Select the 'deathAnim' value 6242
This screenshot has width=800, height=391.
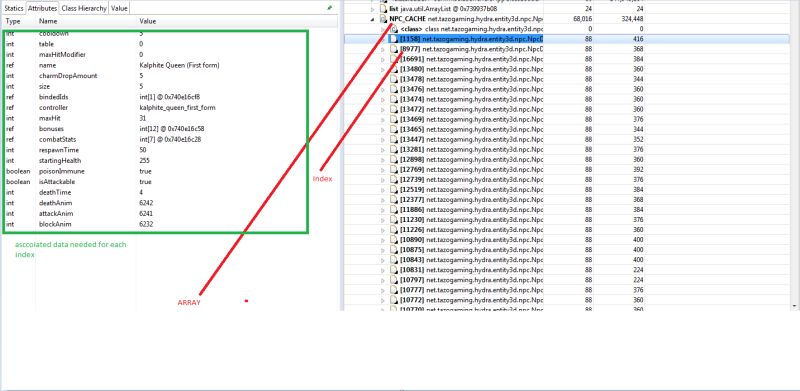(x=146, y=203)
